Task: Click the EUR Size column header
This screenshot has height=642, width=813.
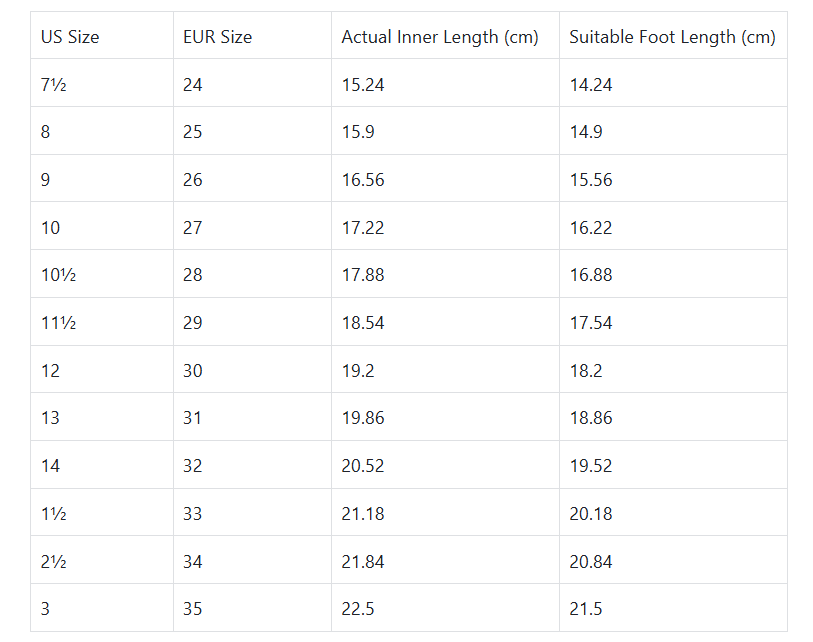Action: coord(217,37)
